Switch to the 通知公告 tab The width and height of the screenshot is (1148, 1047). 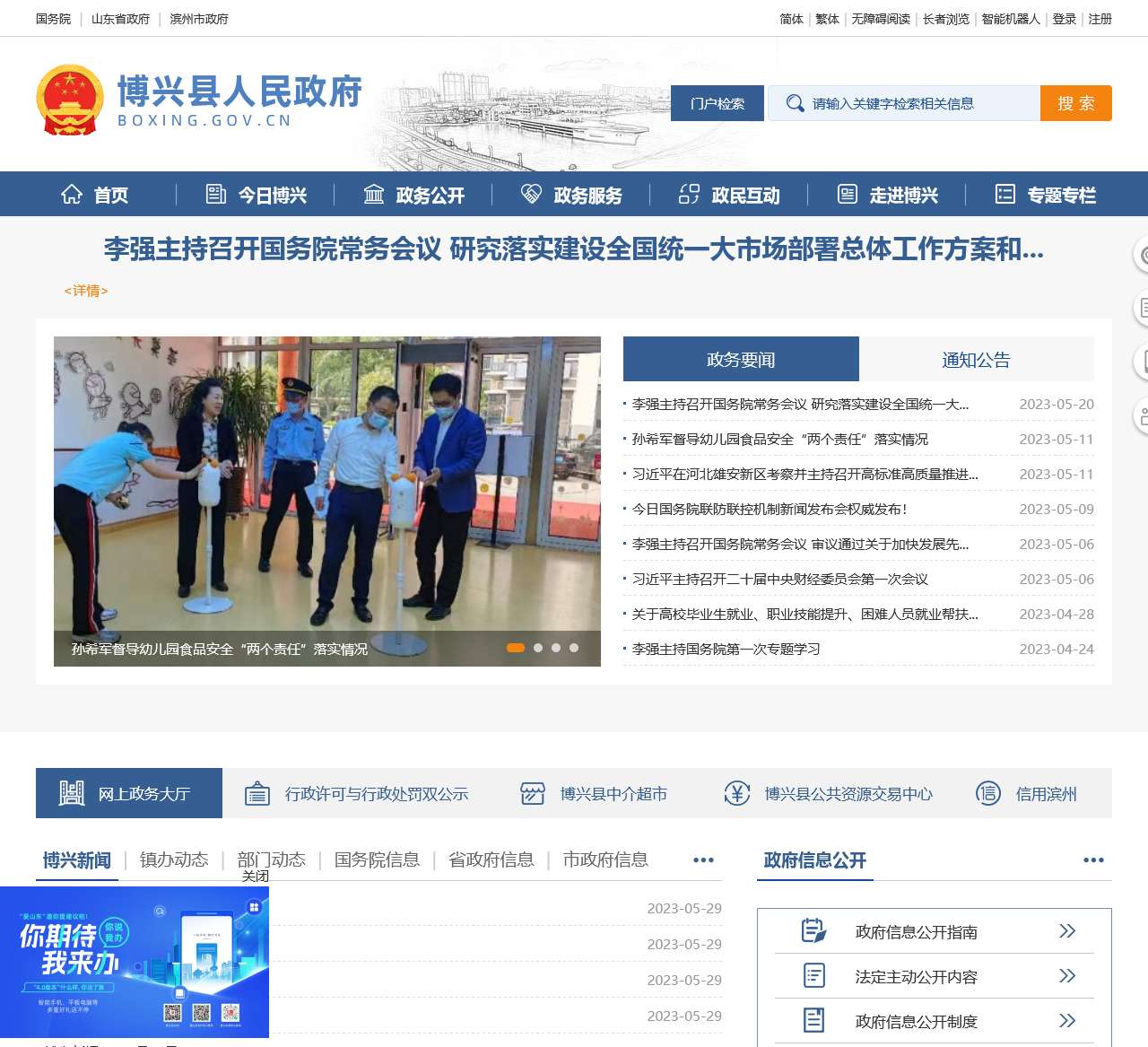(976, 360)
